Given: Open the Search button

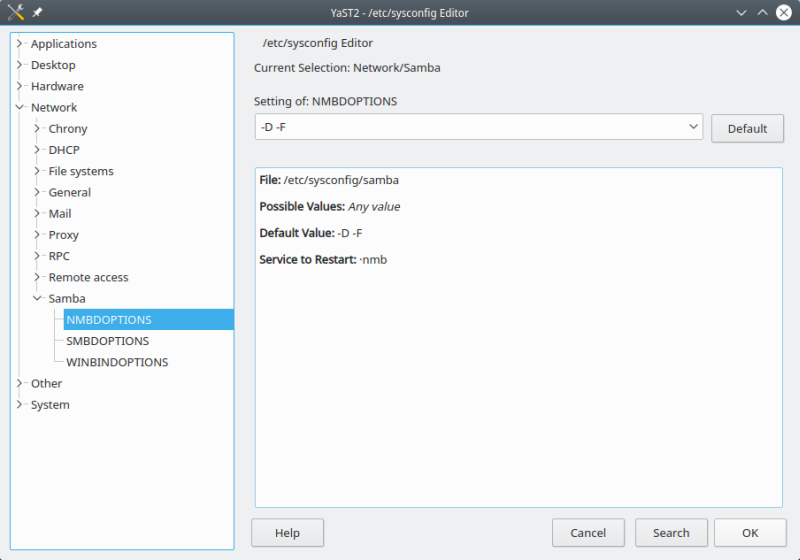Looking at the screenshot, I should click(671, 533).
